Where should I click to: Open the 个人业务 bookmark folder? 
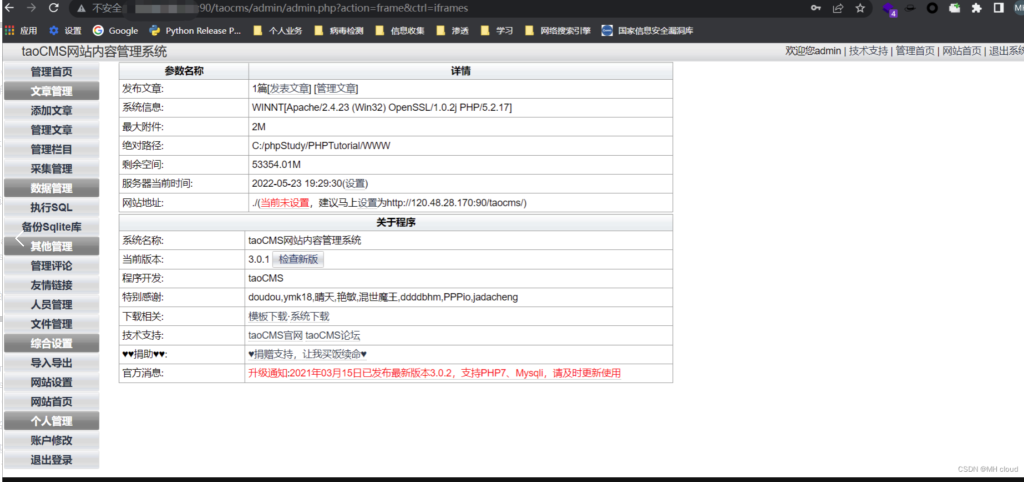click(x=278, y=31)
